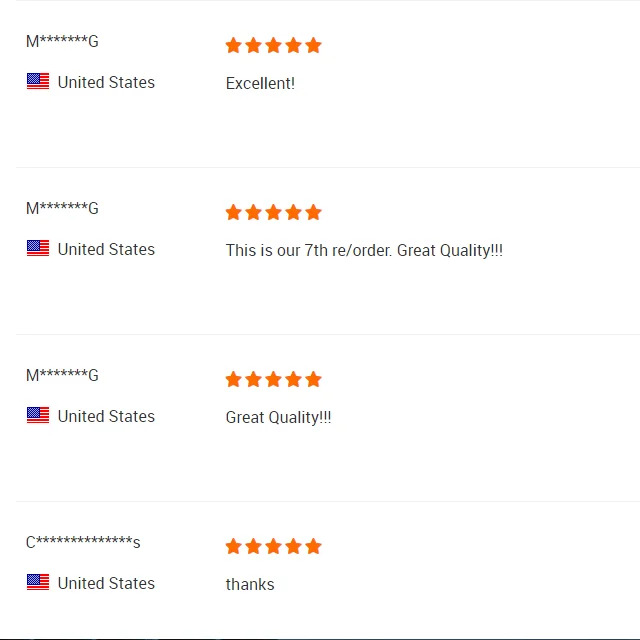Click the M*******G name on the 7th re/order review
Screen dimensions: 640x640
[x=62, y=209]
